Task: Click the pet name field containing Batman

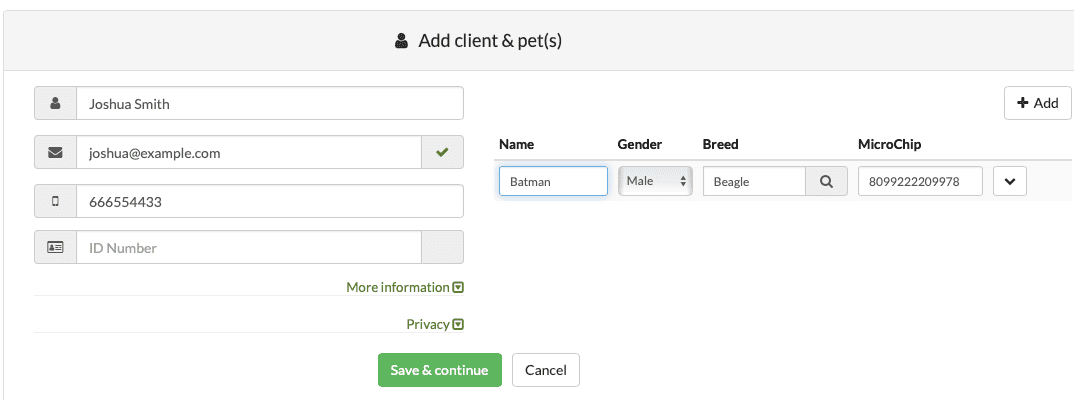Action: [553, 181]
